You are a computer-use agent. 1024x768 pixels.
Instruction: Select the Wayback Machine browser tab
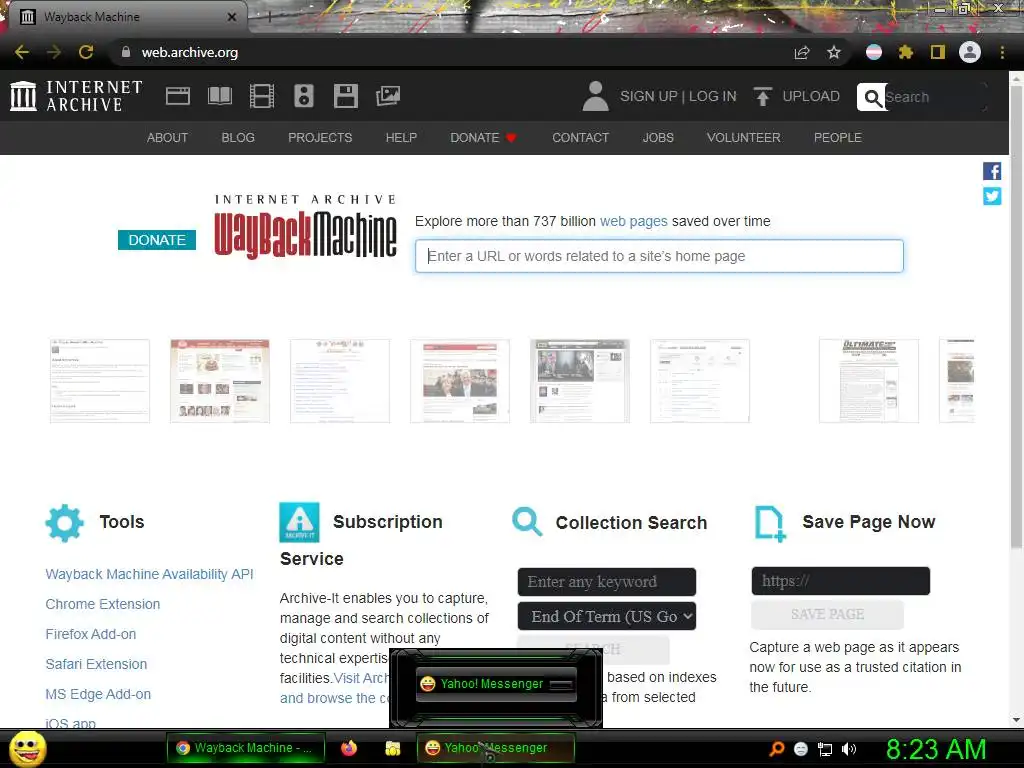click(x=126, y=17)
